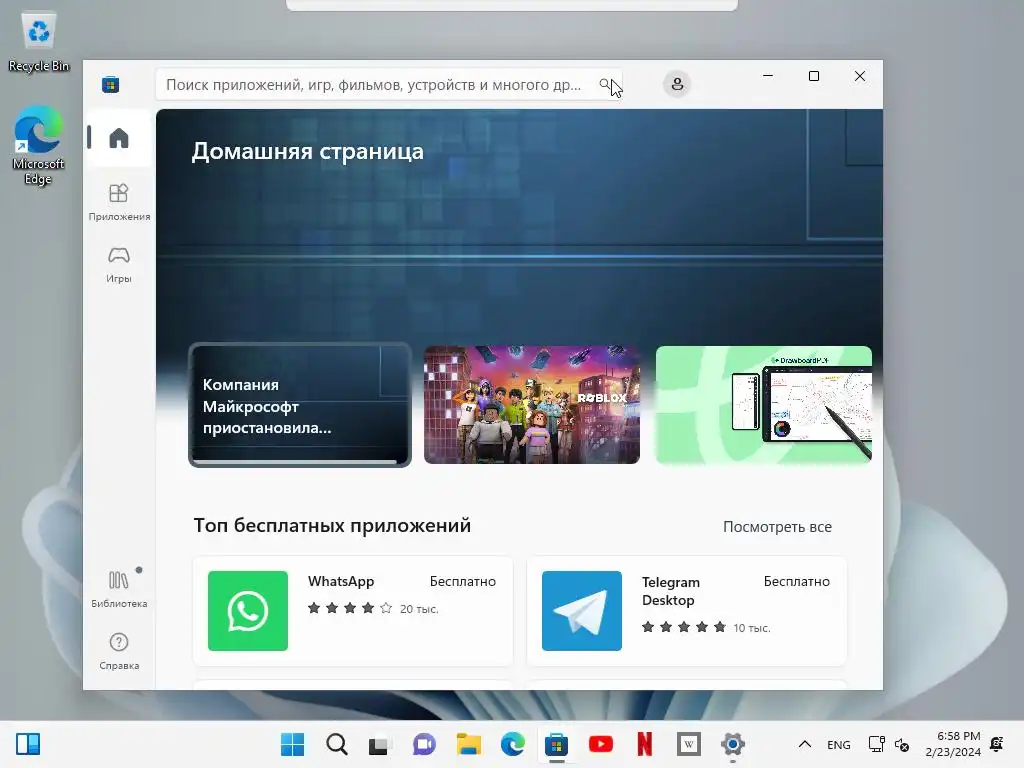Viewport: 1024px width, 768px height.
Task: Open the Roblox featured banner
Action: click(x=532, y=405)
